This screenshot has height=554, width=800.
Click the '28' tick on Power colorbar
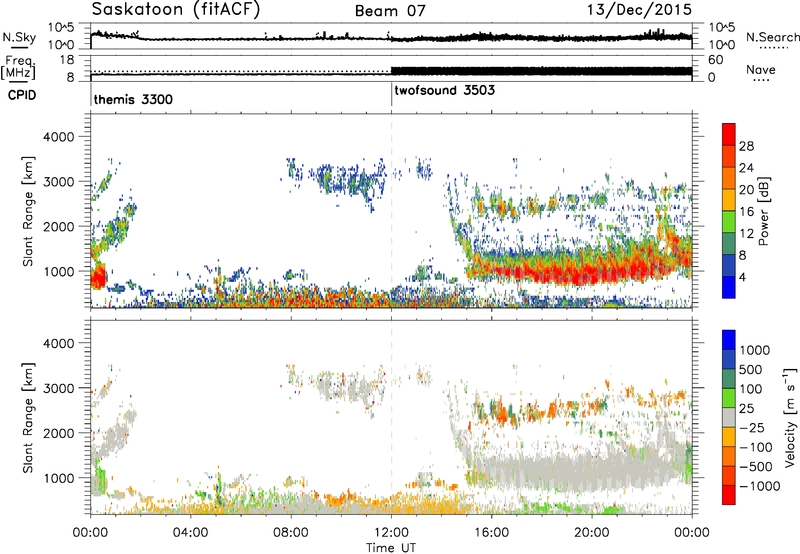point(746,146)
